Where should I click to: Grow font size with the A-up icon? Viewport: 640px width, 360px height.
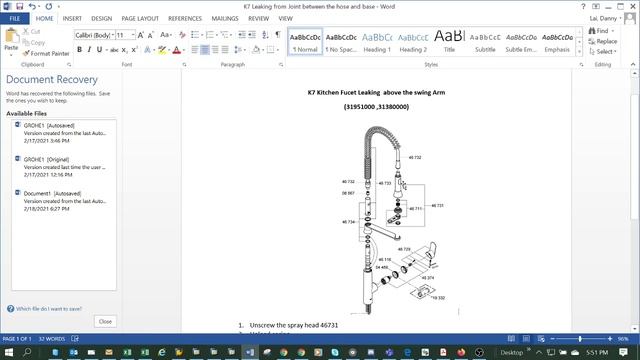click(140, 35)
